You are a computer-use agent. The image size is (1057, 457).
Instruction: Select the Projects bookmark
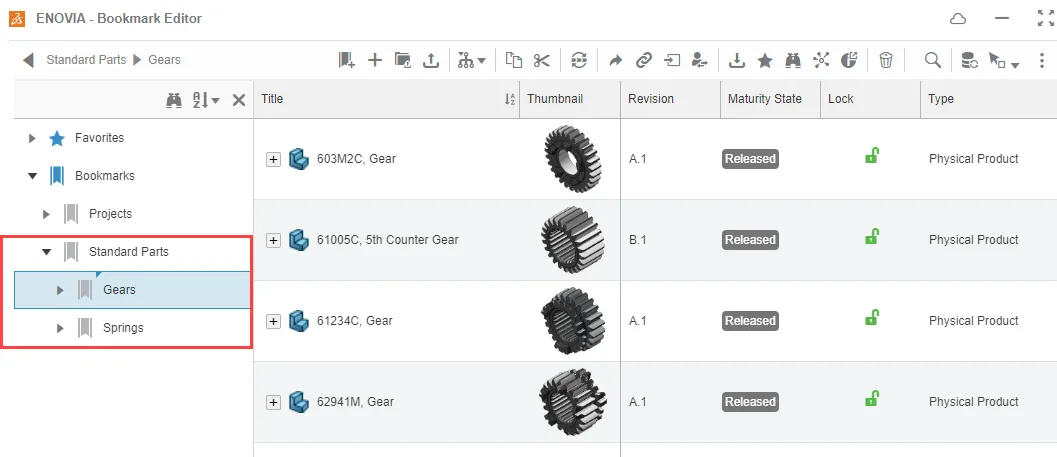111,214
